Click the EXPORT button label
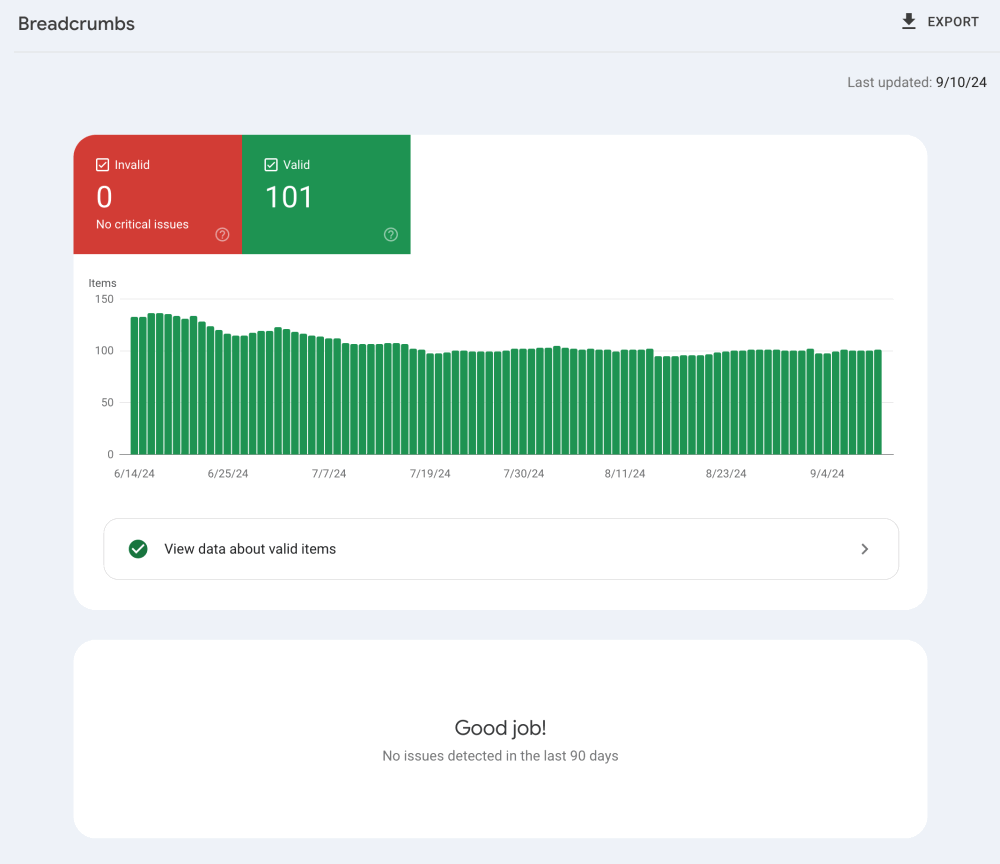 953,22
